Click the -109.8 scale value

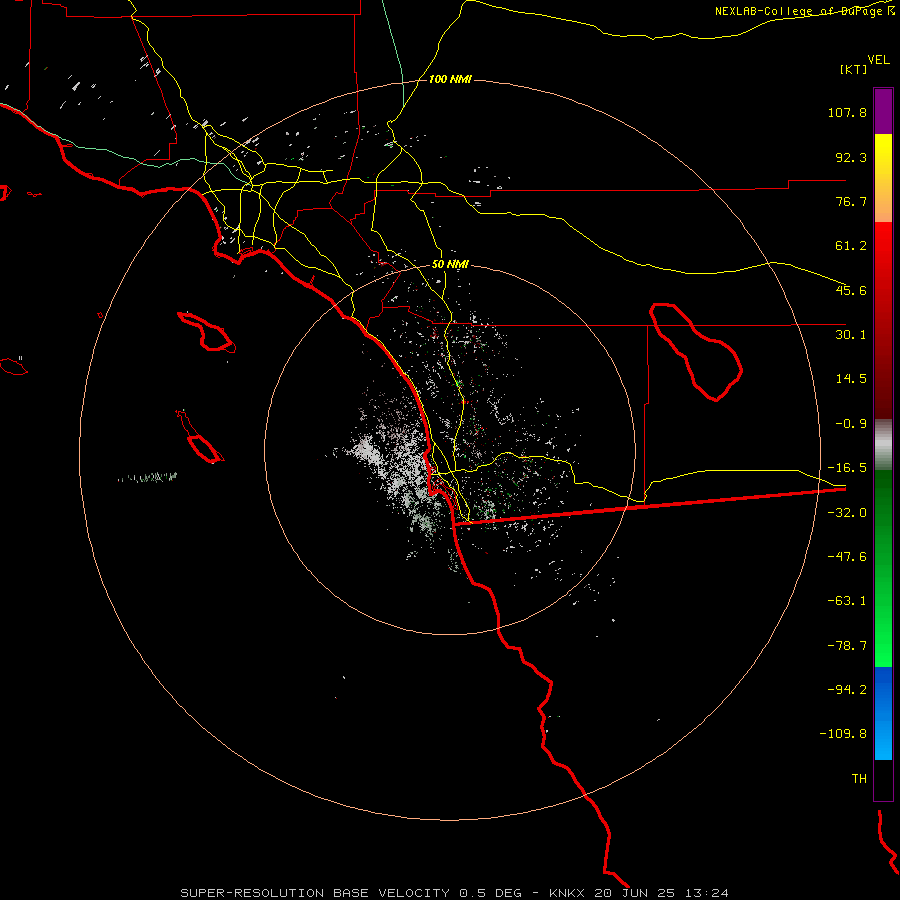tap(843, 734)
